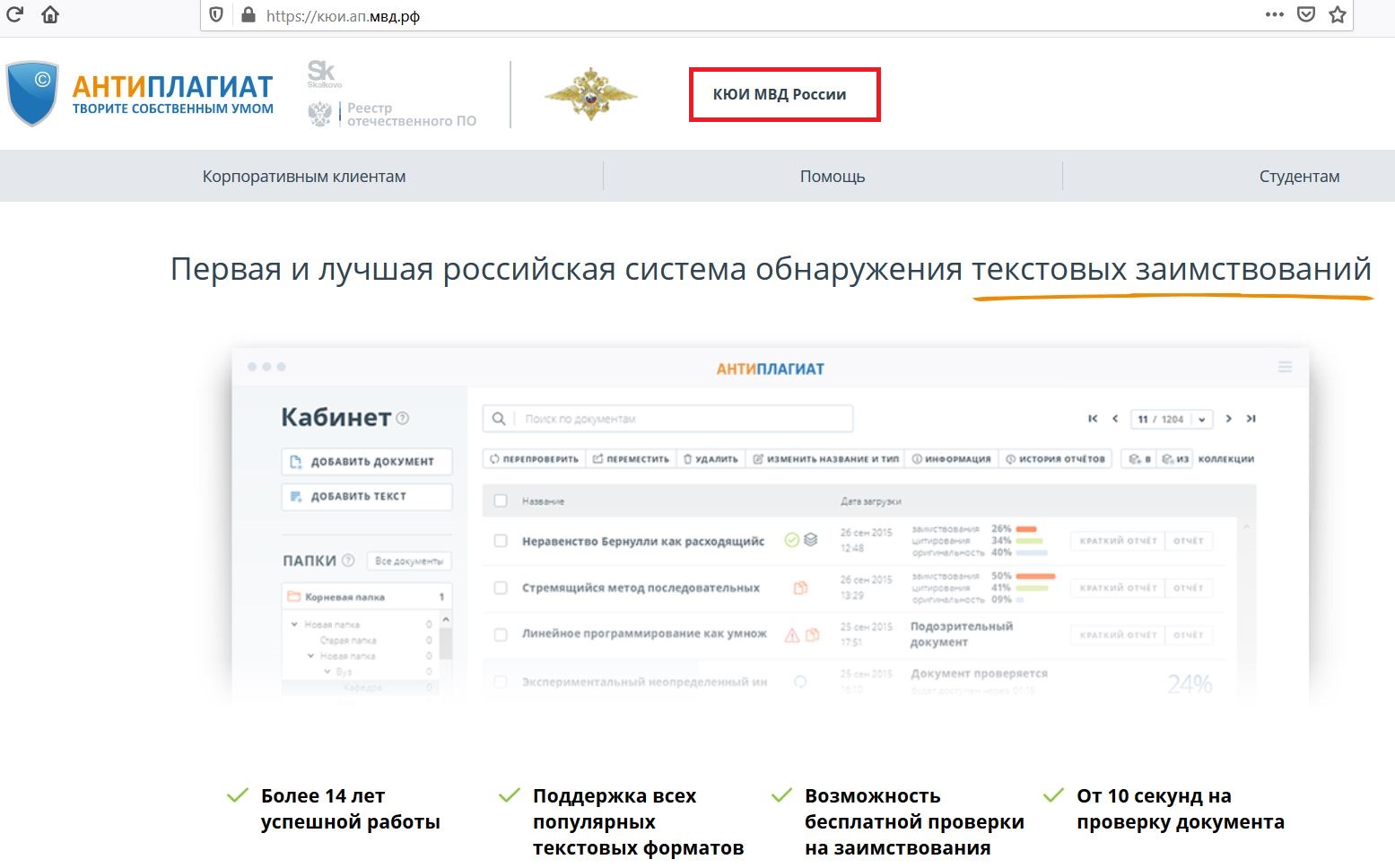Click the green check status icon for Неравенство Бернулли
The height and width of the screenshot is (868, 1395).
tap(791, 540)
